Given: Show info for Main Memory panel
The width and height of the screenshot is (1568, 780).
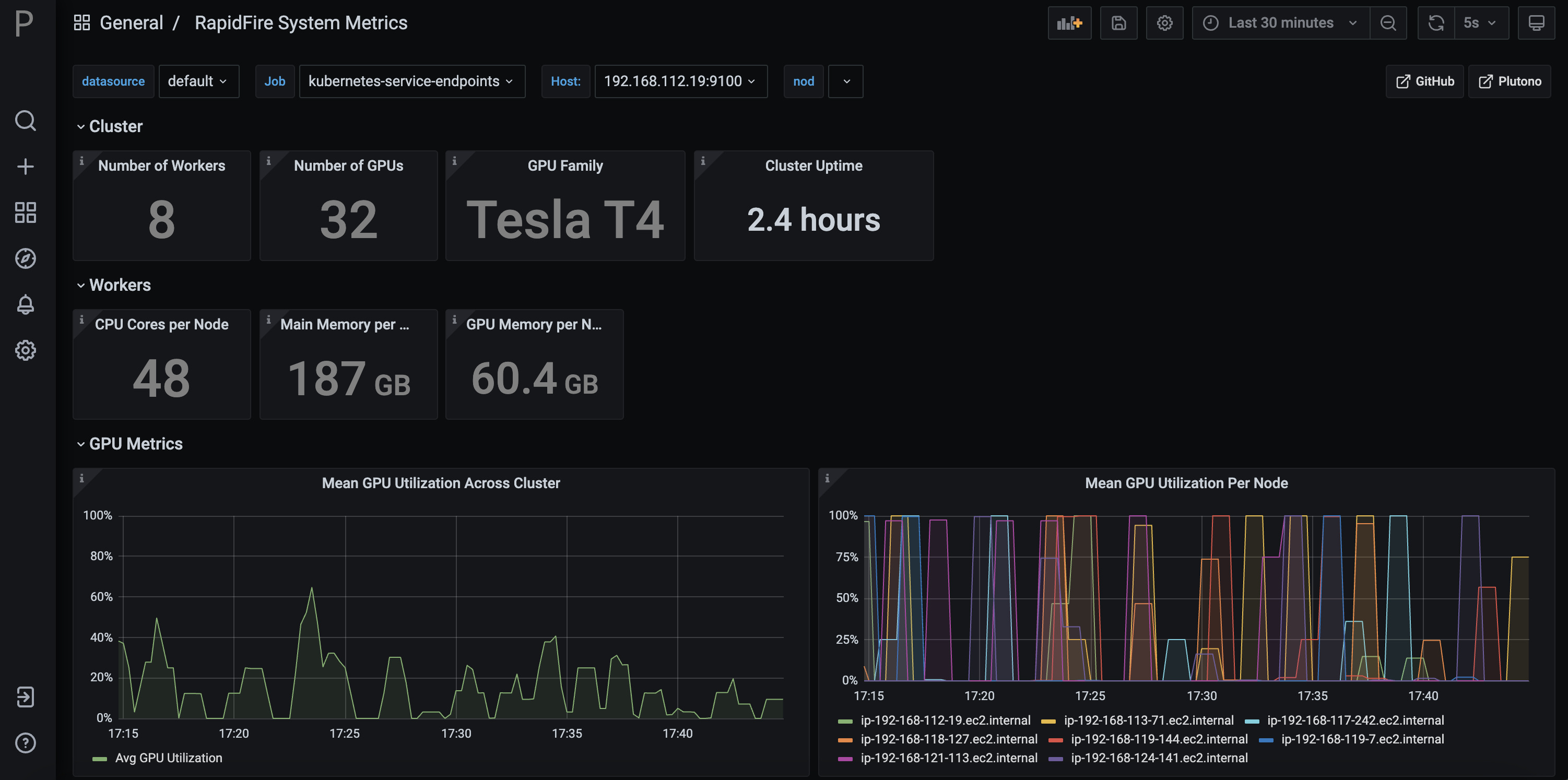Looking at the screenshot, I should pos(268,320).
